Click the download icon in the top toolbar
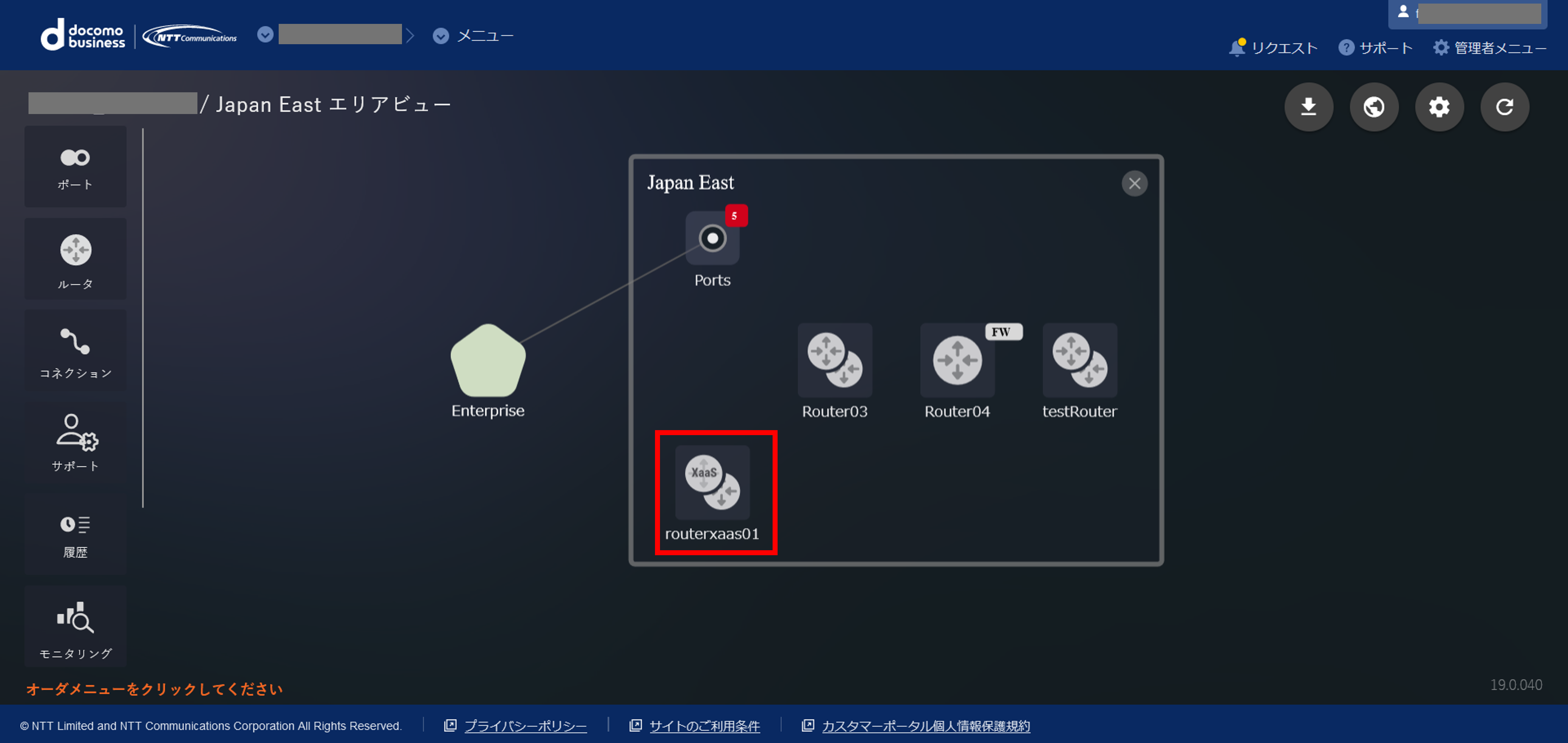The height and width of the screenshot is (743, 1568). (x=1309, y=107)
